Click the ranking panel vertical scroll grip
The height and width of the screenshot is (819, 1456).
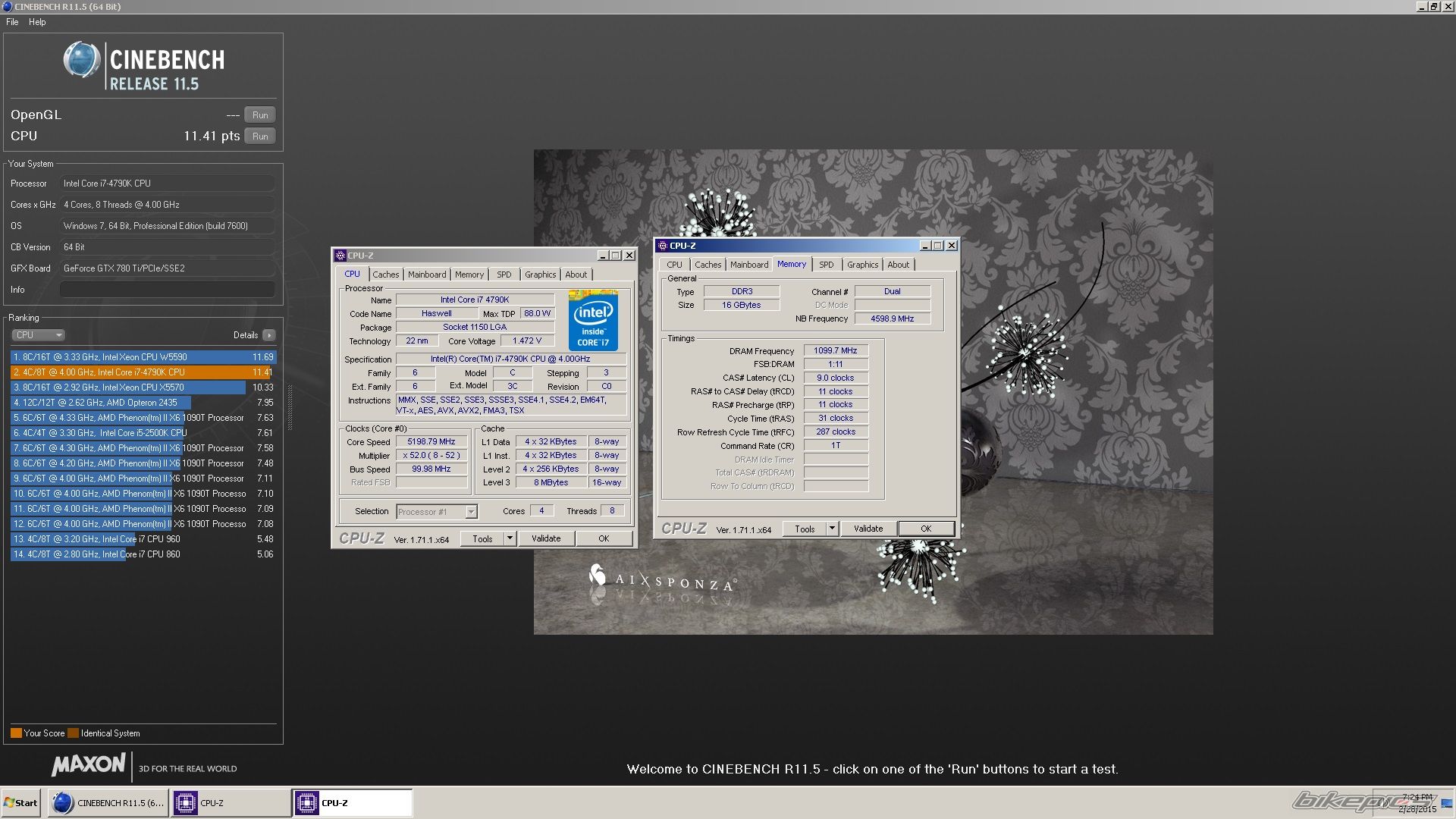tap(289, 407)
